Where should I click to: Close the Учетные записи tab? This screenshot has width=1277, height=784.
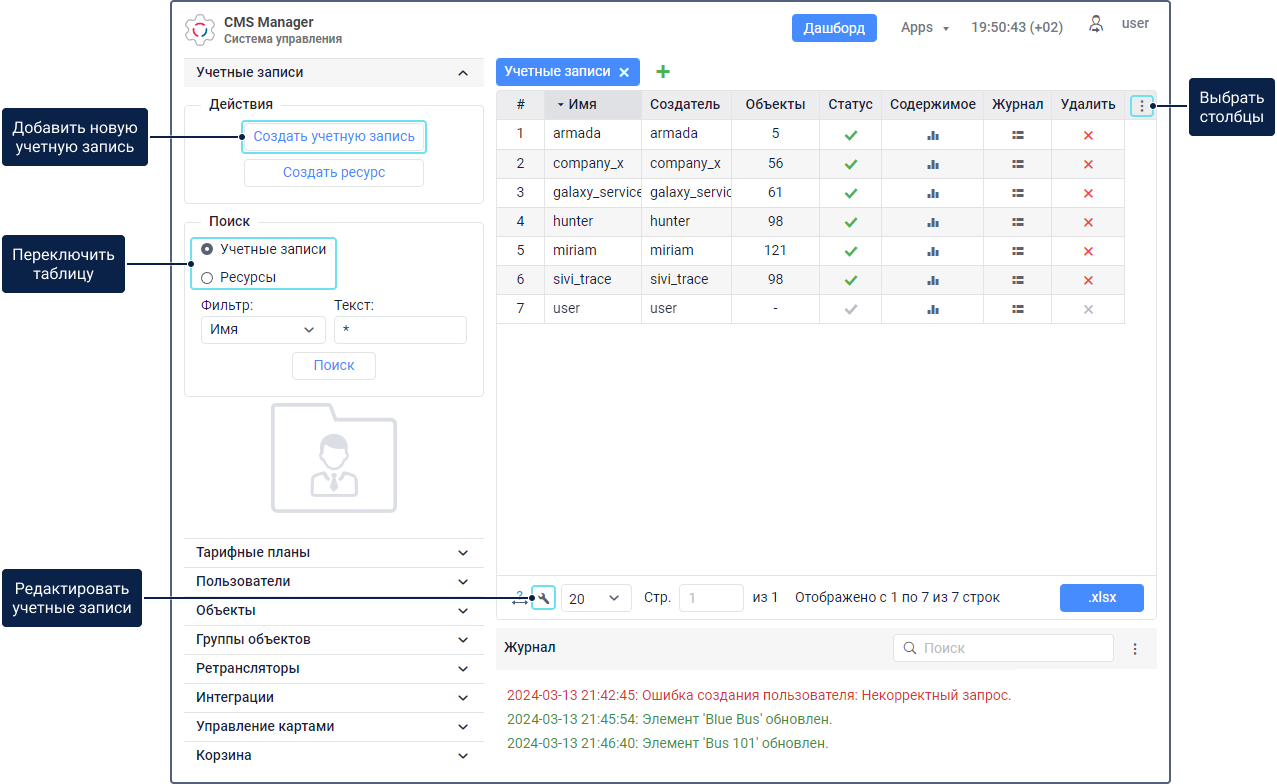click(624, 72)
